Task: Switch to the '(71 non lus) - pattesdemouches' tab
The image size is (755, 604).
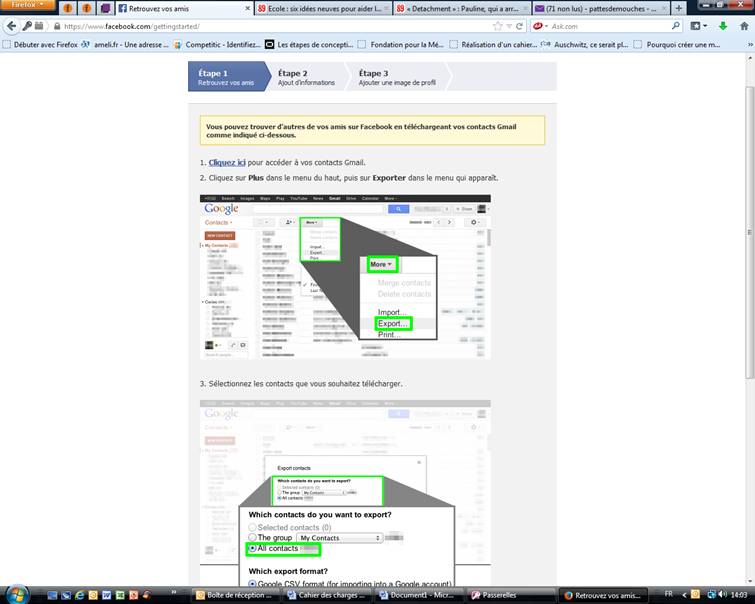Action: [600, 9]
